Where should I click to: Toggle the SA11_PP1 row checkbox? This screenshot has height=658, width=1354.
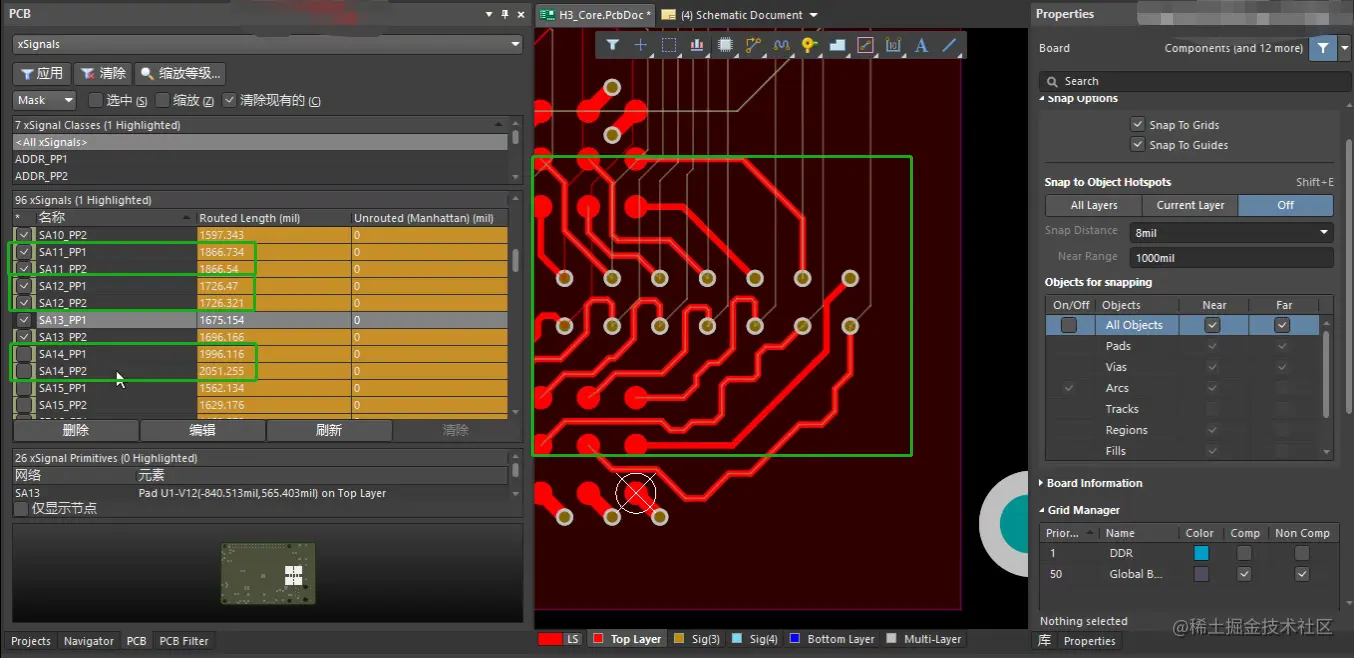(24, 252)
